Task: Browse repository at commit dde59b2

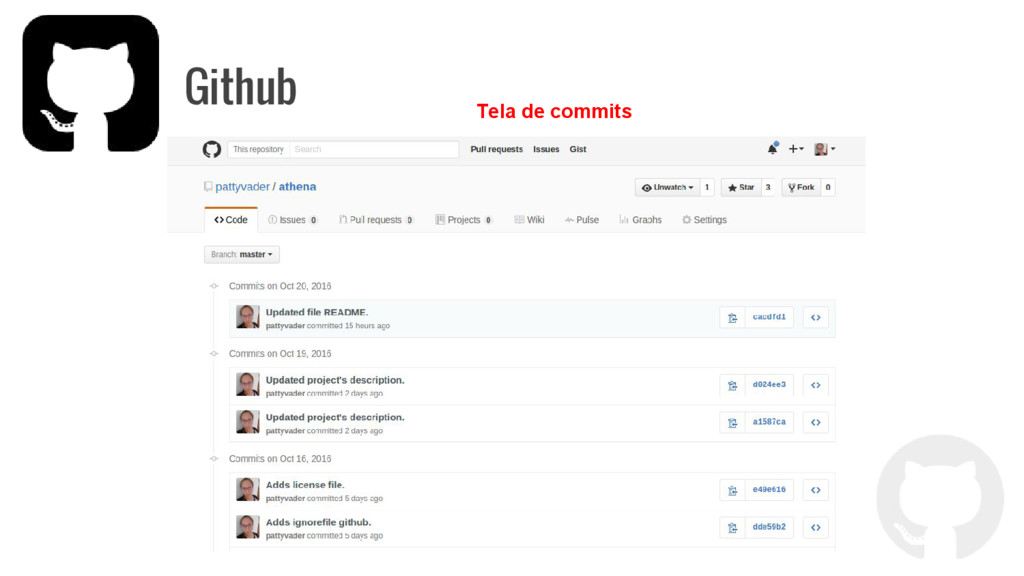Action: coord(816,527)
